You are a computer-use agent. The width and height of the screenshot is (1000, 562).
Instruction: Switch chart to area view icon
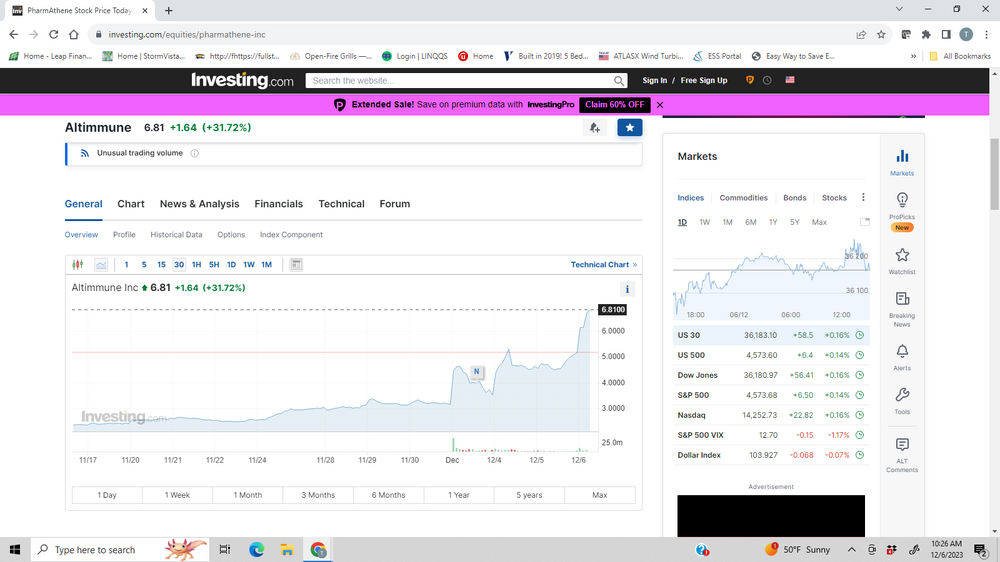tap(101, 265)
